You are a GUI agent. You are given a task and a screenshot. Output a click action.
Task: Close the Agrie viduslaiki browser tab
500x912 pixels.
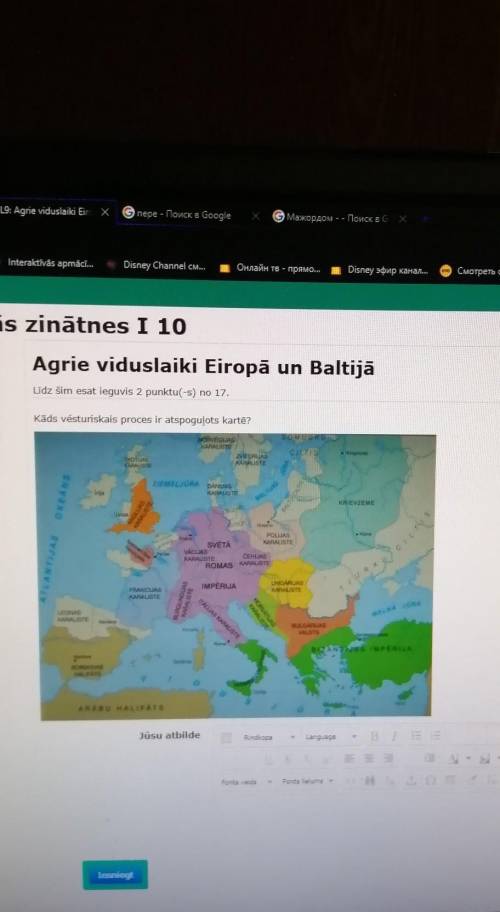[x=105, y=212]
